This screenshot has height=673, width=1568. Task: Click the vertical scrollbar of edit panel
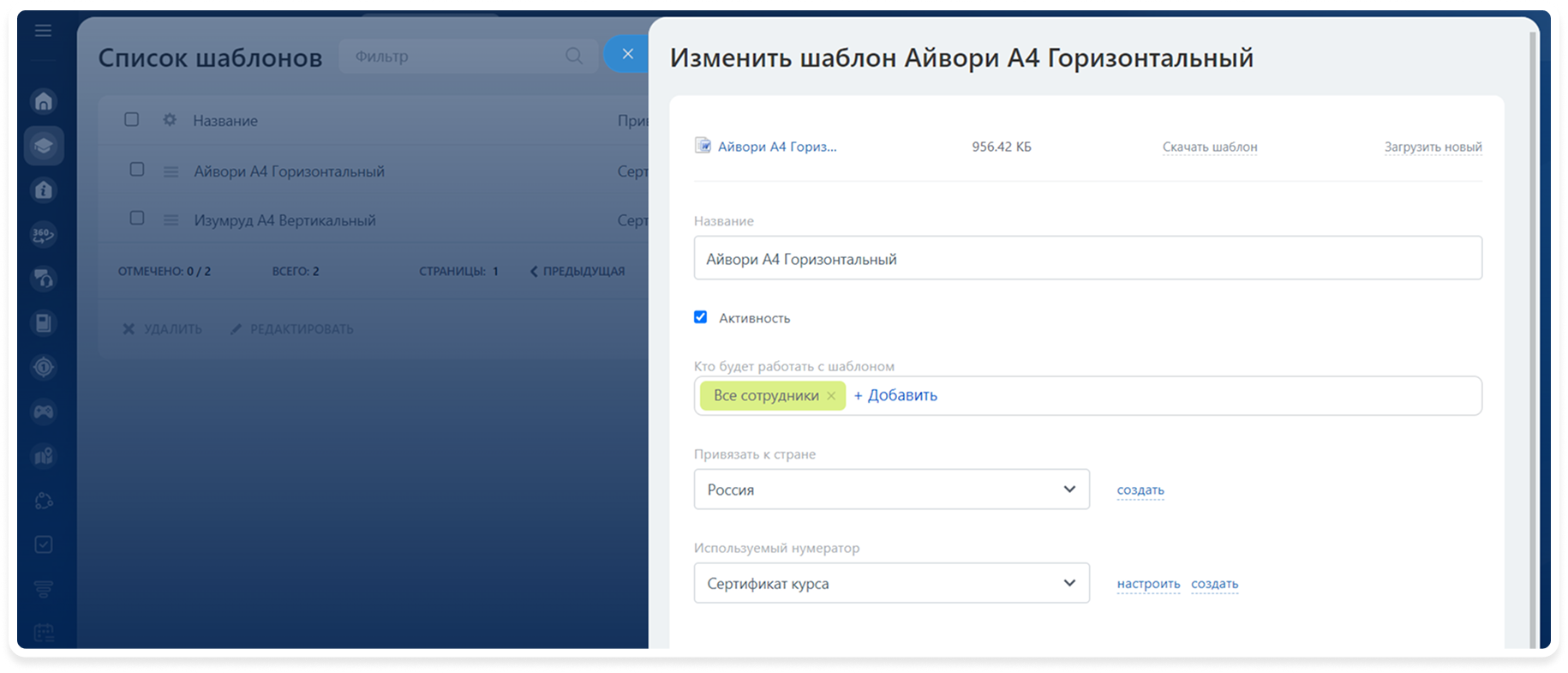[1533, 339]
